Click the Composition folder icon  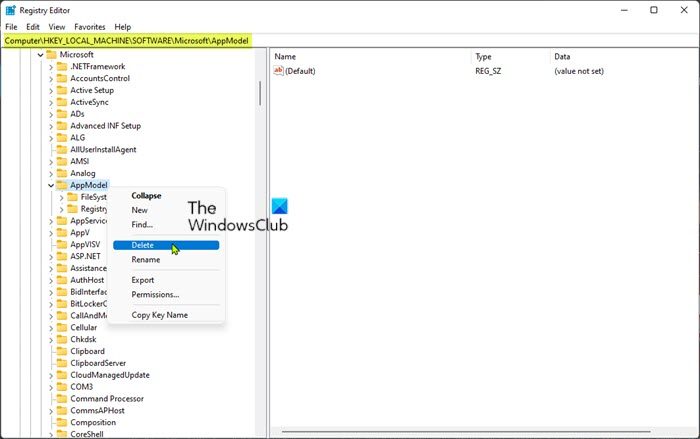click(x=62, y=422)
